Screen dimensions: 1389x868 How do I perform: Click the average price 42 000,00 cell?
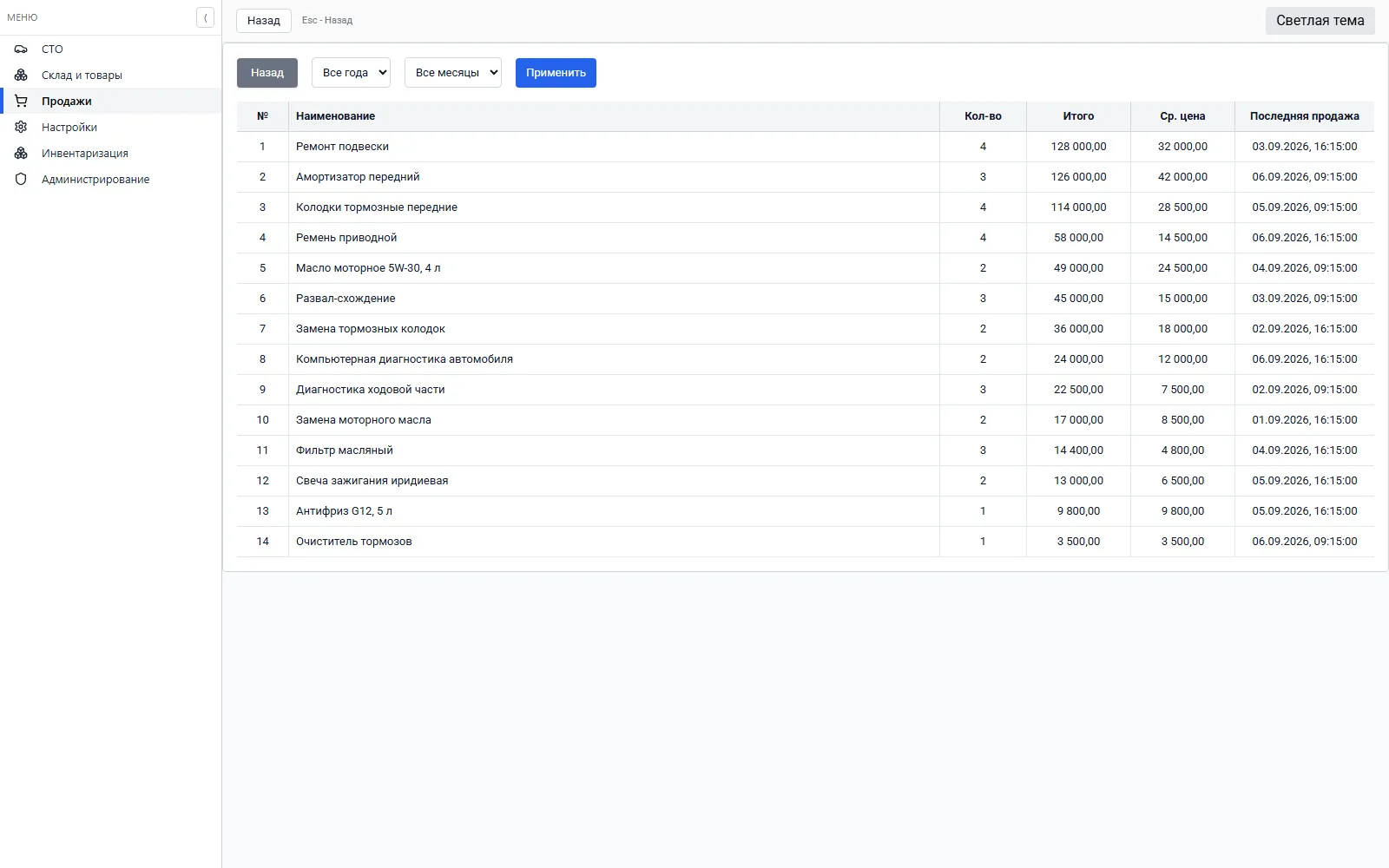click(x=1182, y=177)
